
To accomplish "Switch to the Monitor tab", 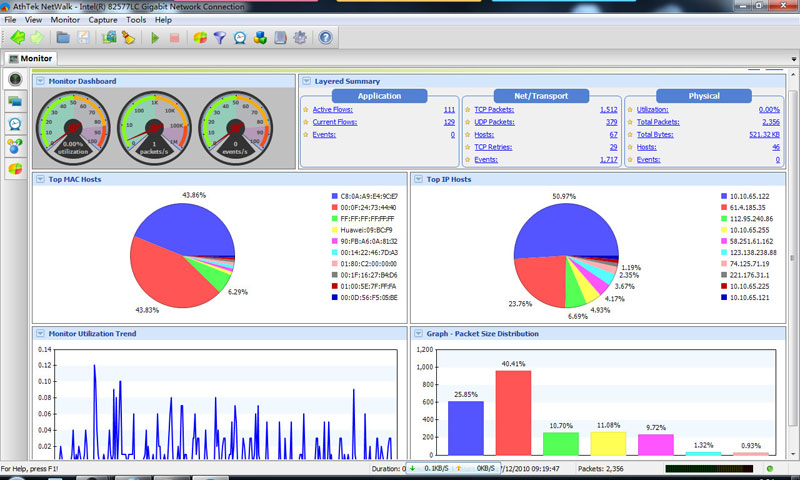I will 30,59.
